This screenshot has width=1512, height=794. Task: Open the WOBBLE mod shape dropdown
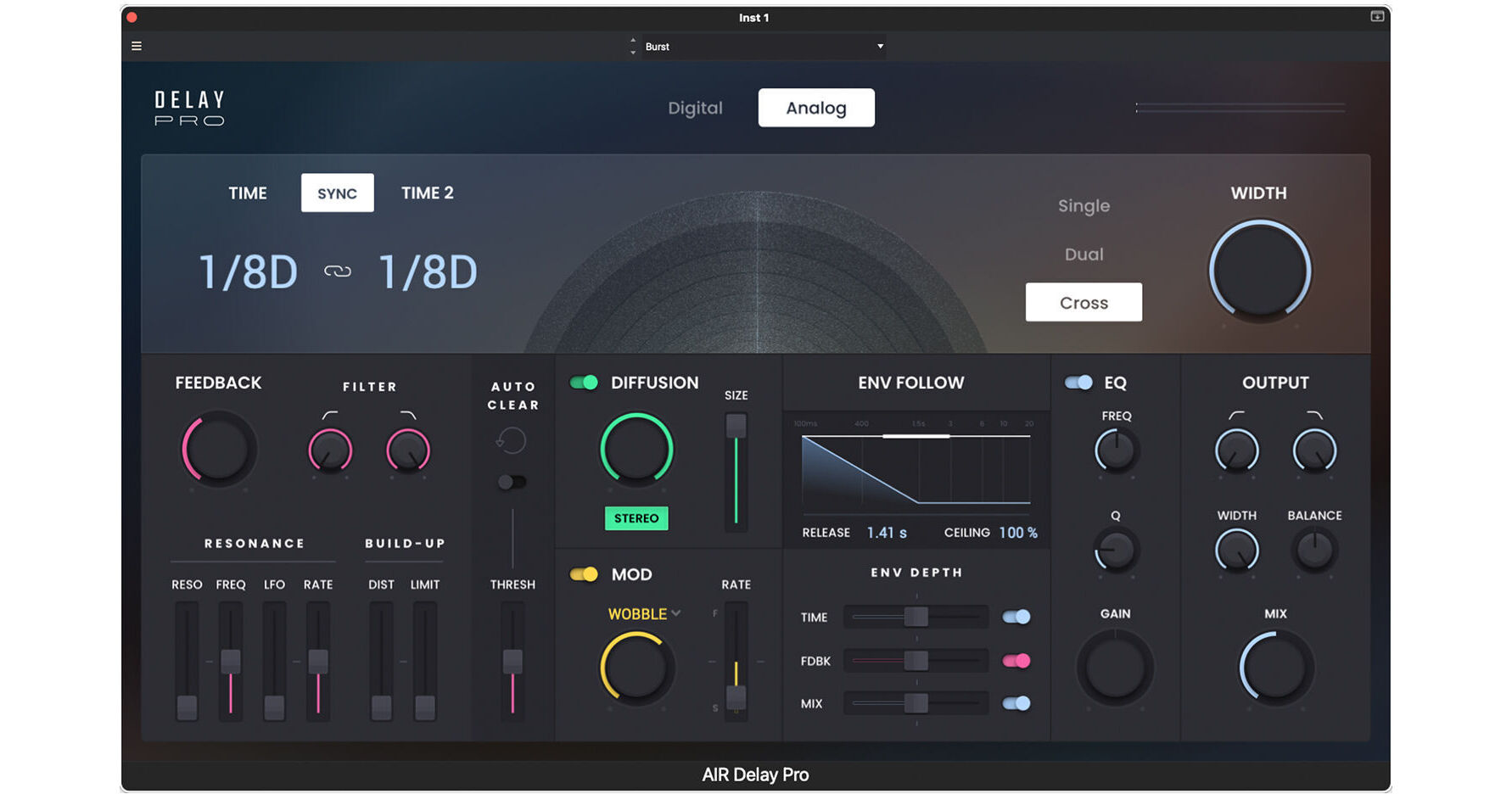coord(642,613)
